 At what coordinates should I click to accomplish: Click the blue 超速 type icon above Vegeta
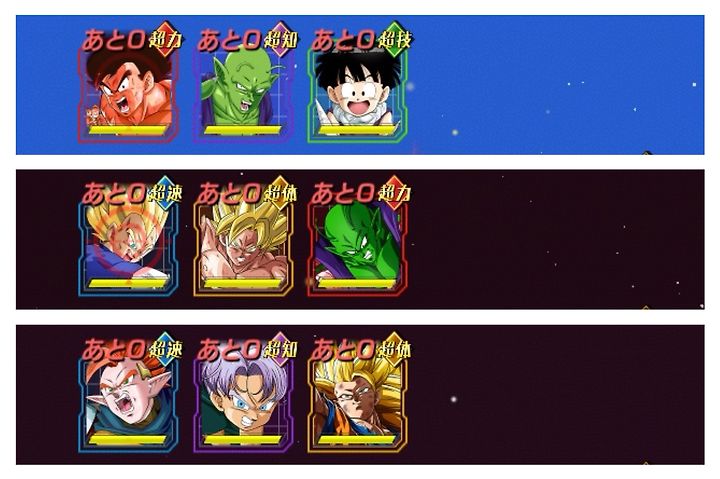165,193
